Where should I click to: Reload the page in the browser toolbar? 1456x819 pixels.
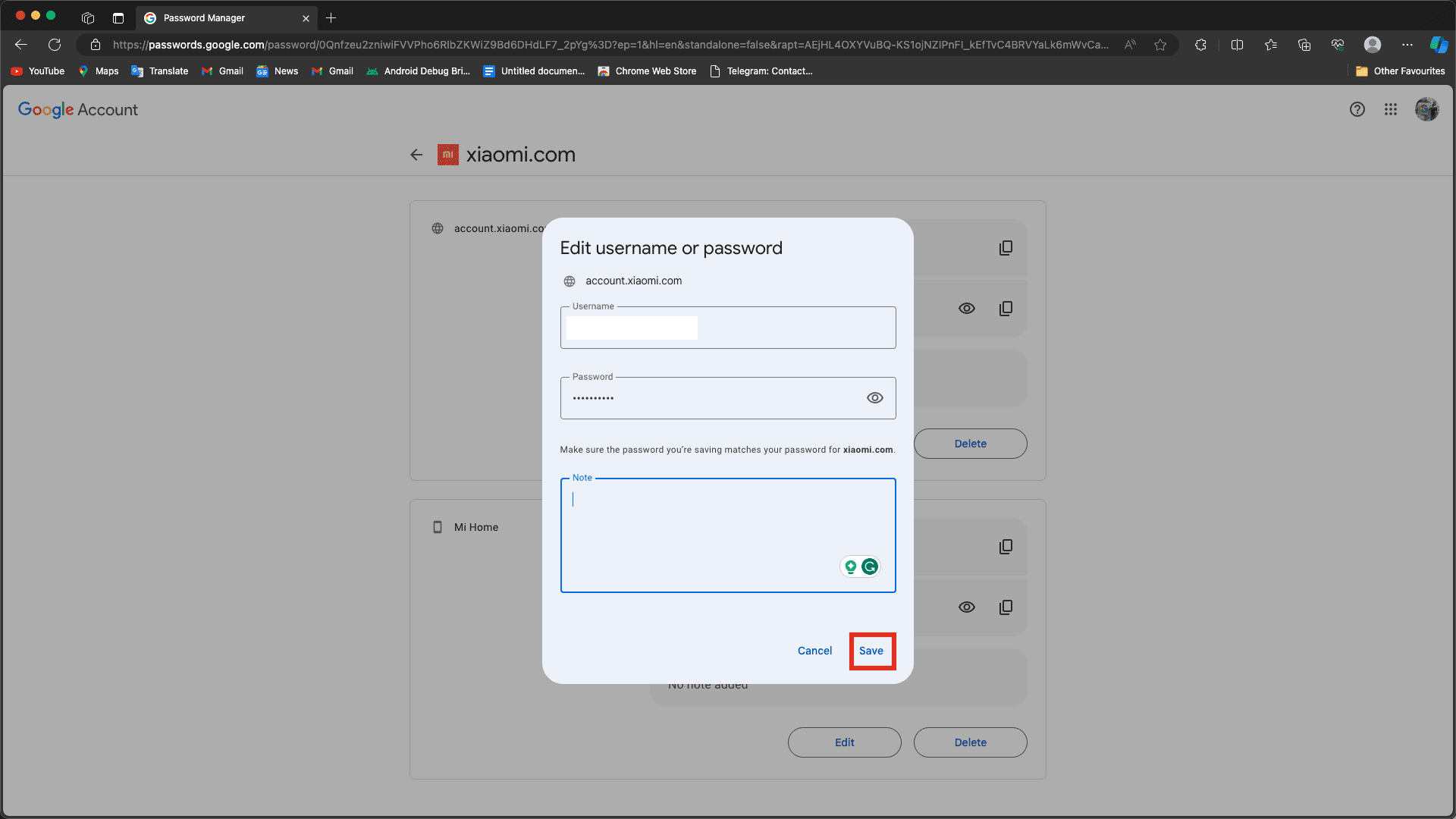click(x=55, y=45)
